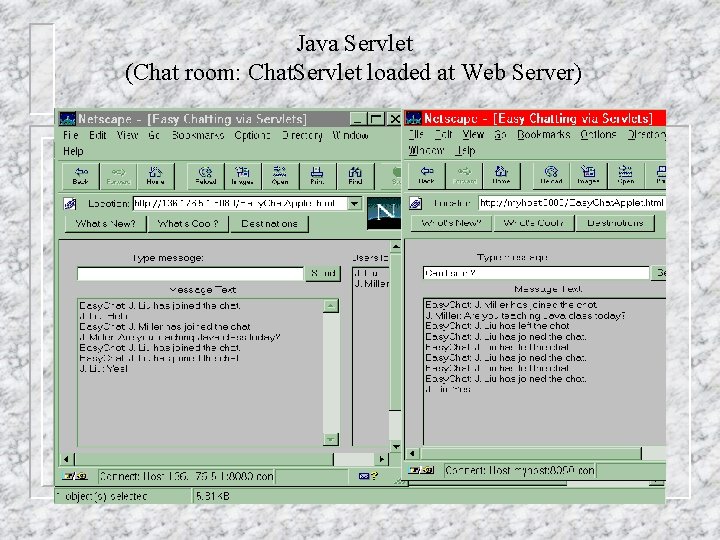Open the Bookmarks menu in the right window
The image size is (720, 540).
pos(544,135)
